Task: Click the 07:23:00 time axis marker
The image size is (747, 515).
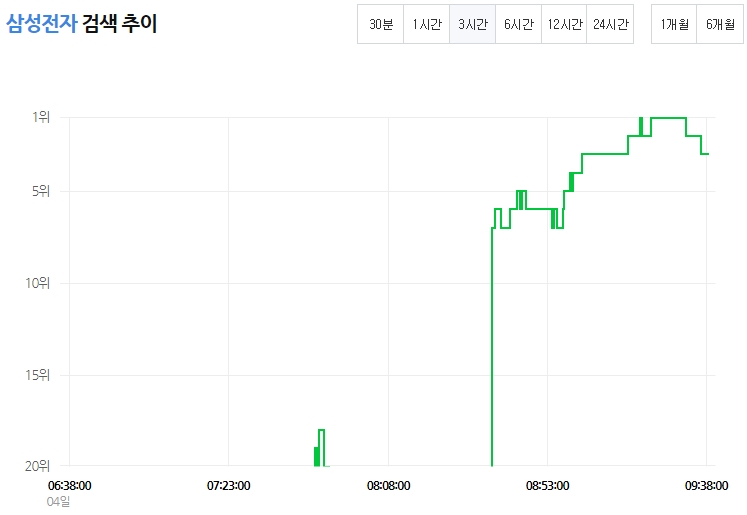Action: tap(229, 485)
